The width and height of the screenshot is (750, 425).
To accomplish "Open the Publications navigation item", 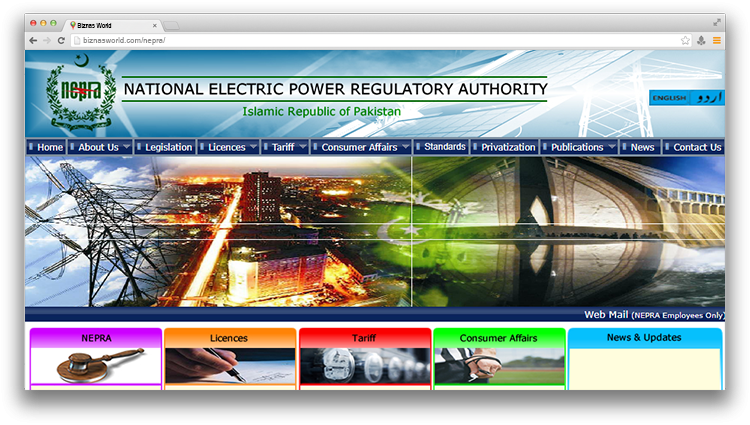I will pyautogui.click(x=579, y=147).
